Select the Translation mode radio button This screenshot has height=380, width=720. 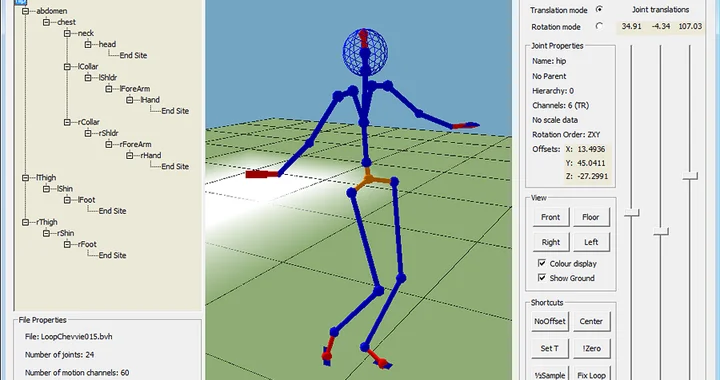pos(599,9)
